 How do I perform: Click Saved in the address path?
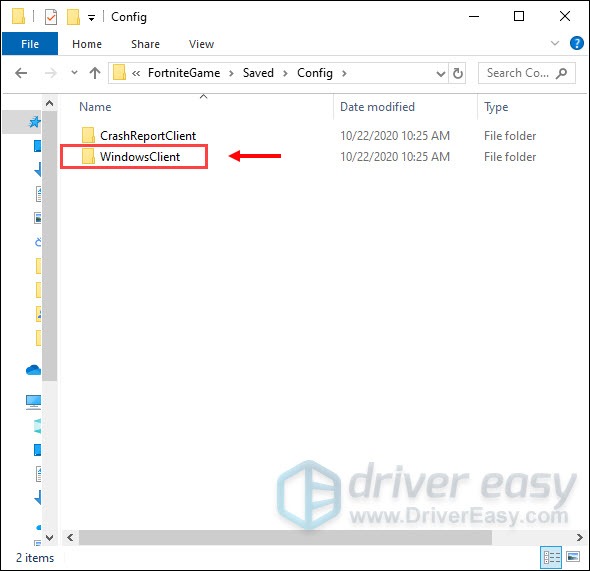(x=258, y=73)
